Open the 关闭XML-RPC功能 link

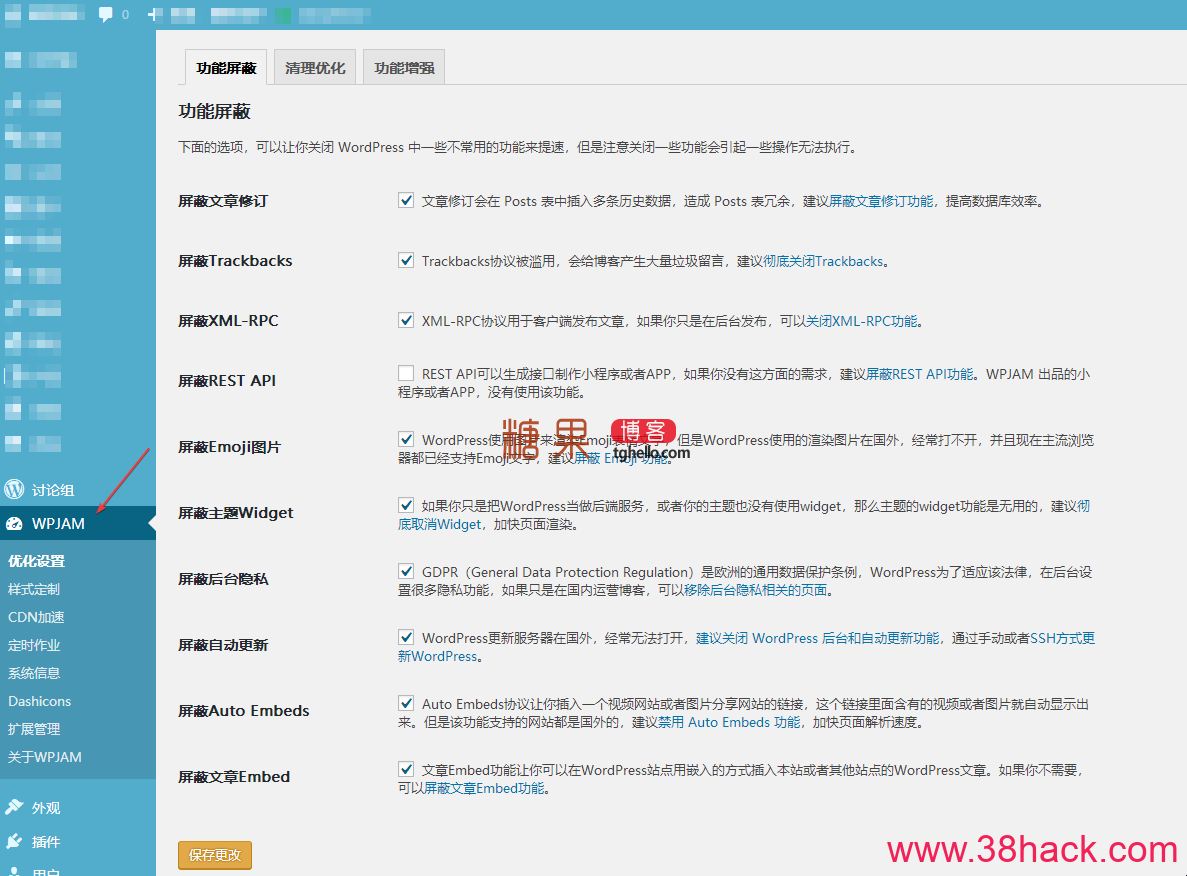pos(861,320)
